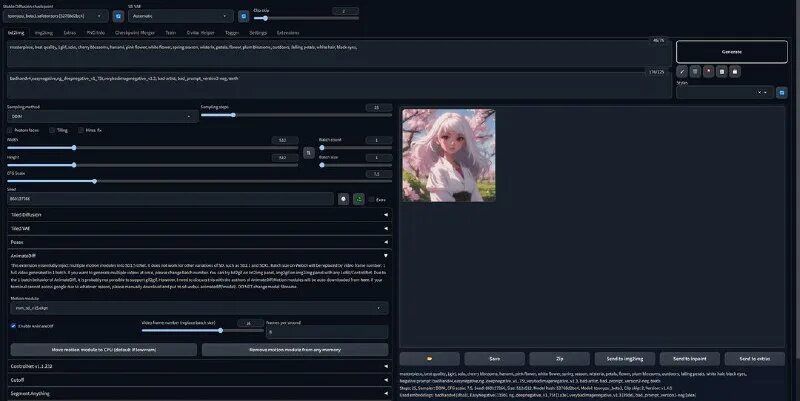Enable Hires. fix checkbox
This screenshot has width=800, height=401.
point(81,130)
